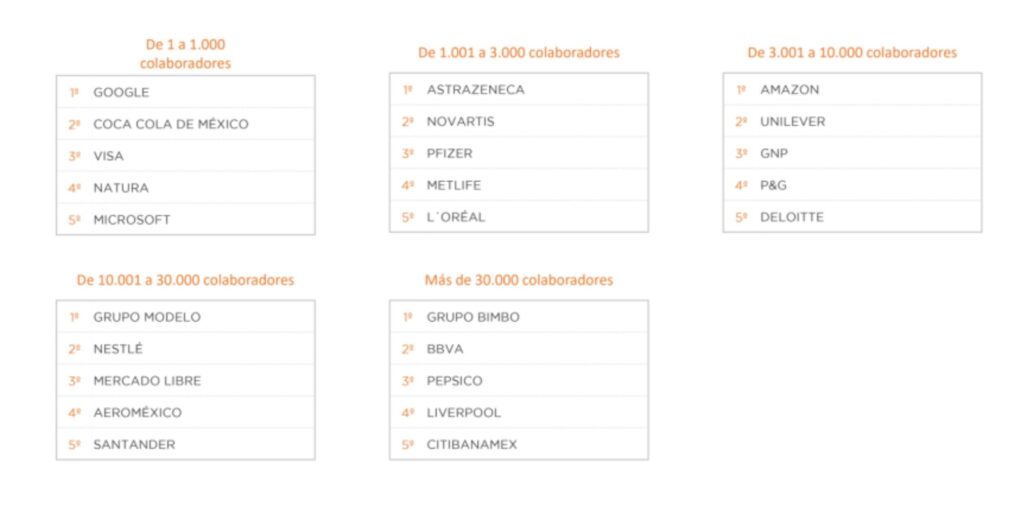Click the UNILEVER row
This screenshot has width=1024, height=512.
(x=793, y=122)
